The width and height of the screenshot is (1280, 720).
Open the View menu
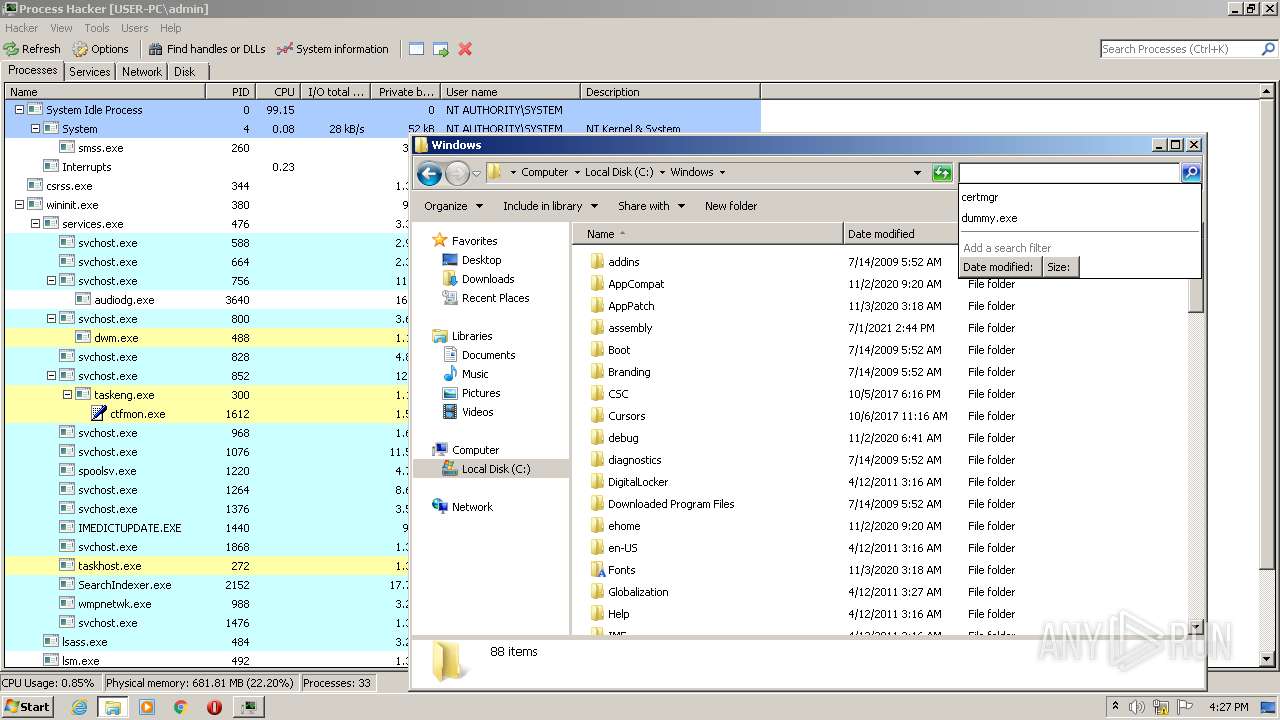(x=61, y=28)
